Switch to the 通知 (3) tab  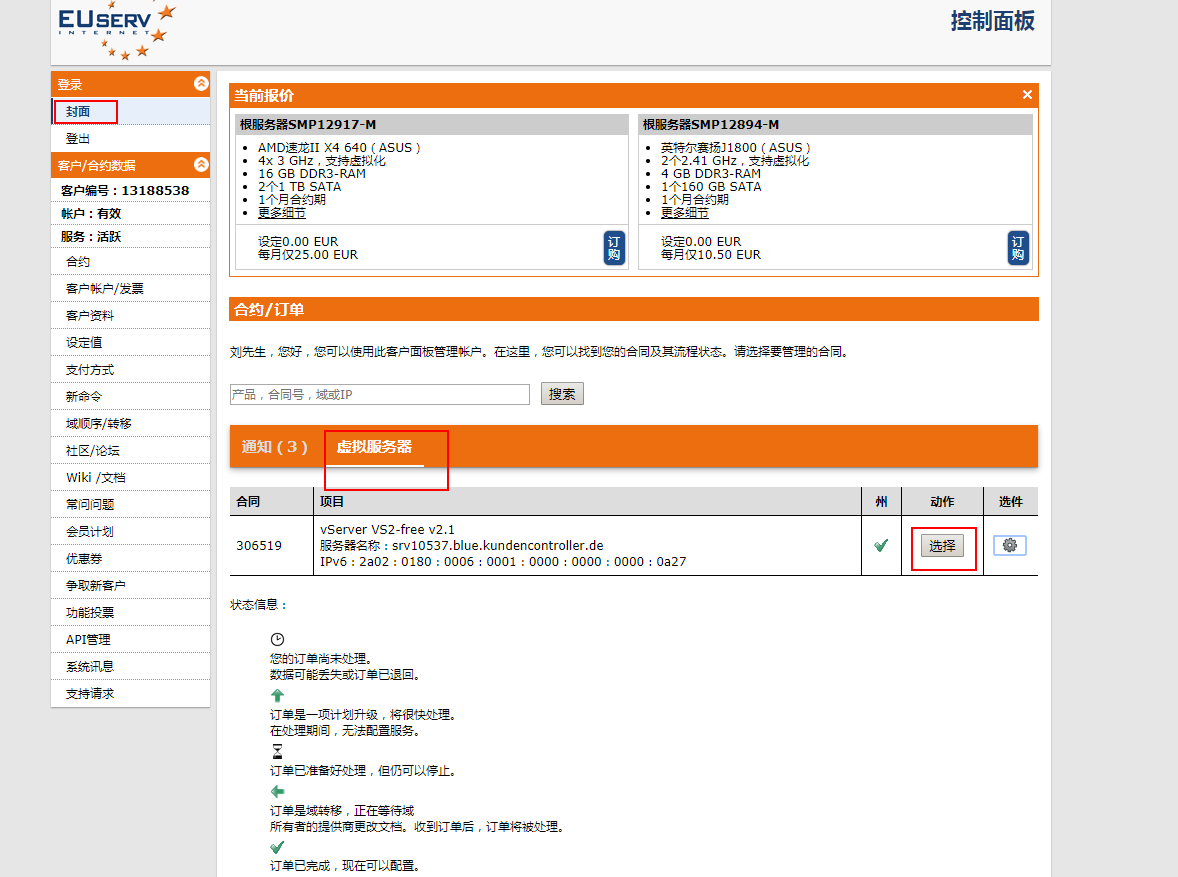tap(274, 446)
